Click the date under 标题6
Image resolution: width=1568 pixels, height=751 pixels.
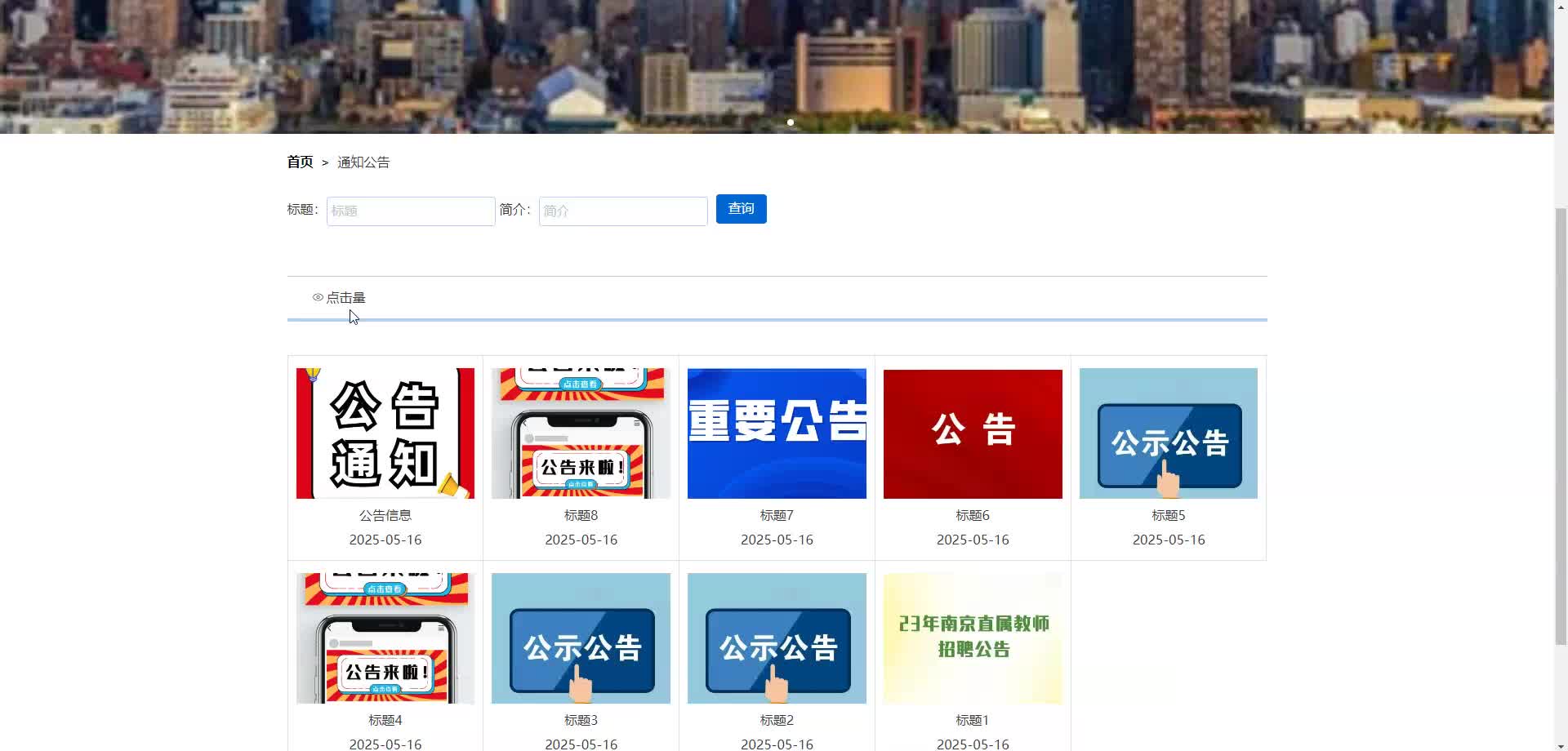point(973,540)
